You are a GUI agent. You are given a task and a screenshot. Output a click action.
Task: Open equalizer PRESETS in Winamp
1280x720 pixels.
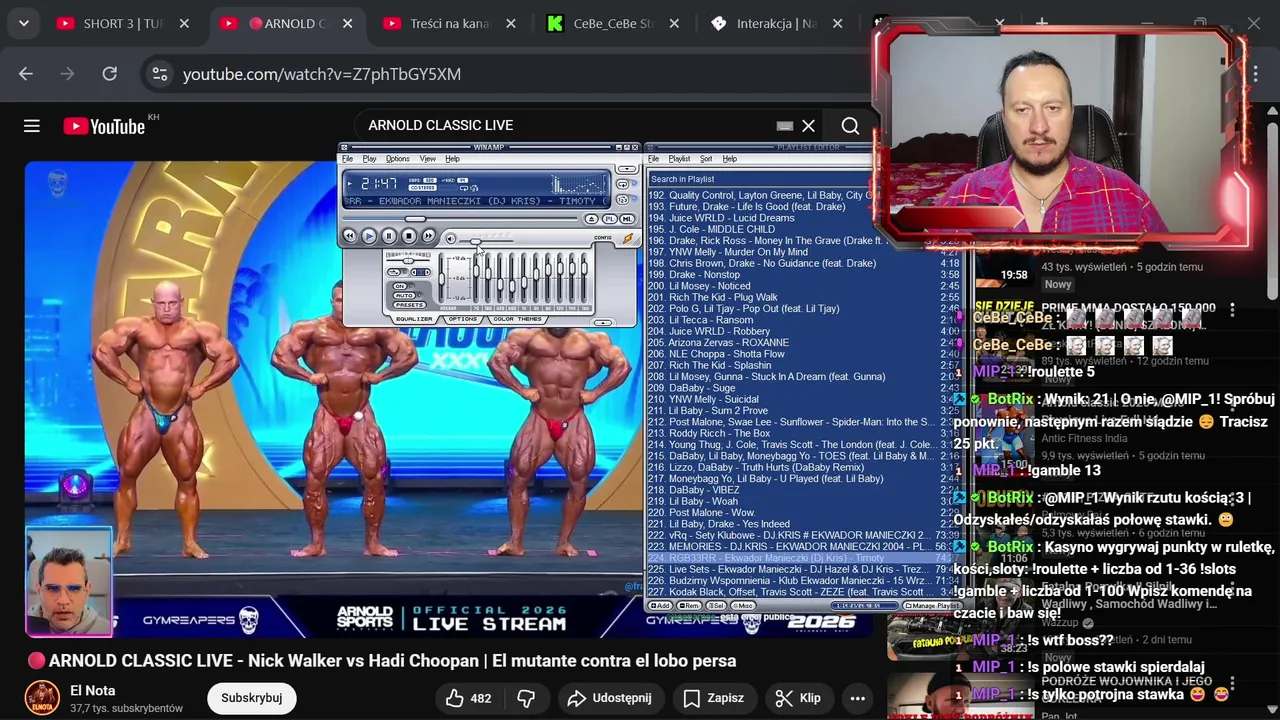(x=409, y=305)
